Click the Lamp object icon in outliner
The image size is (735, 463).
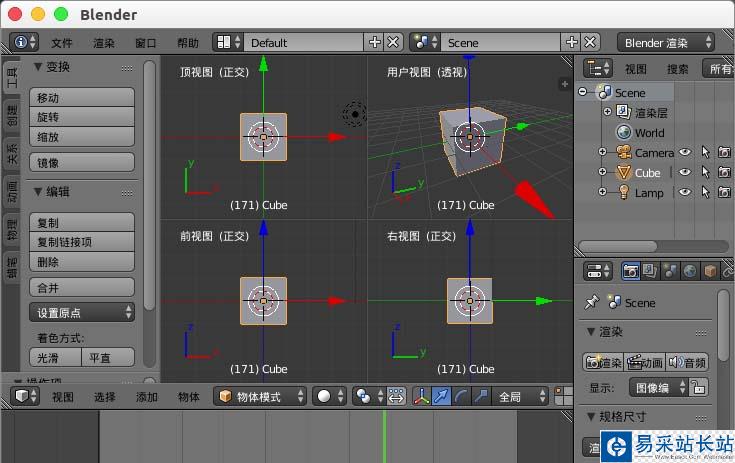[x=623, y=192]
